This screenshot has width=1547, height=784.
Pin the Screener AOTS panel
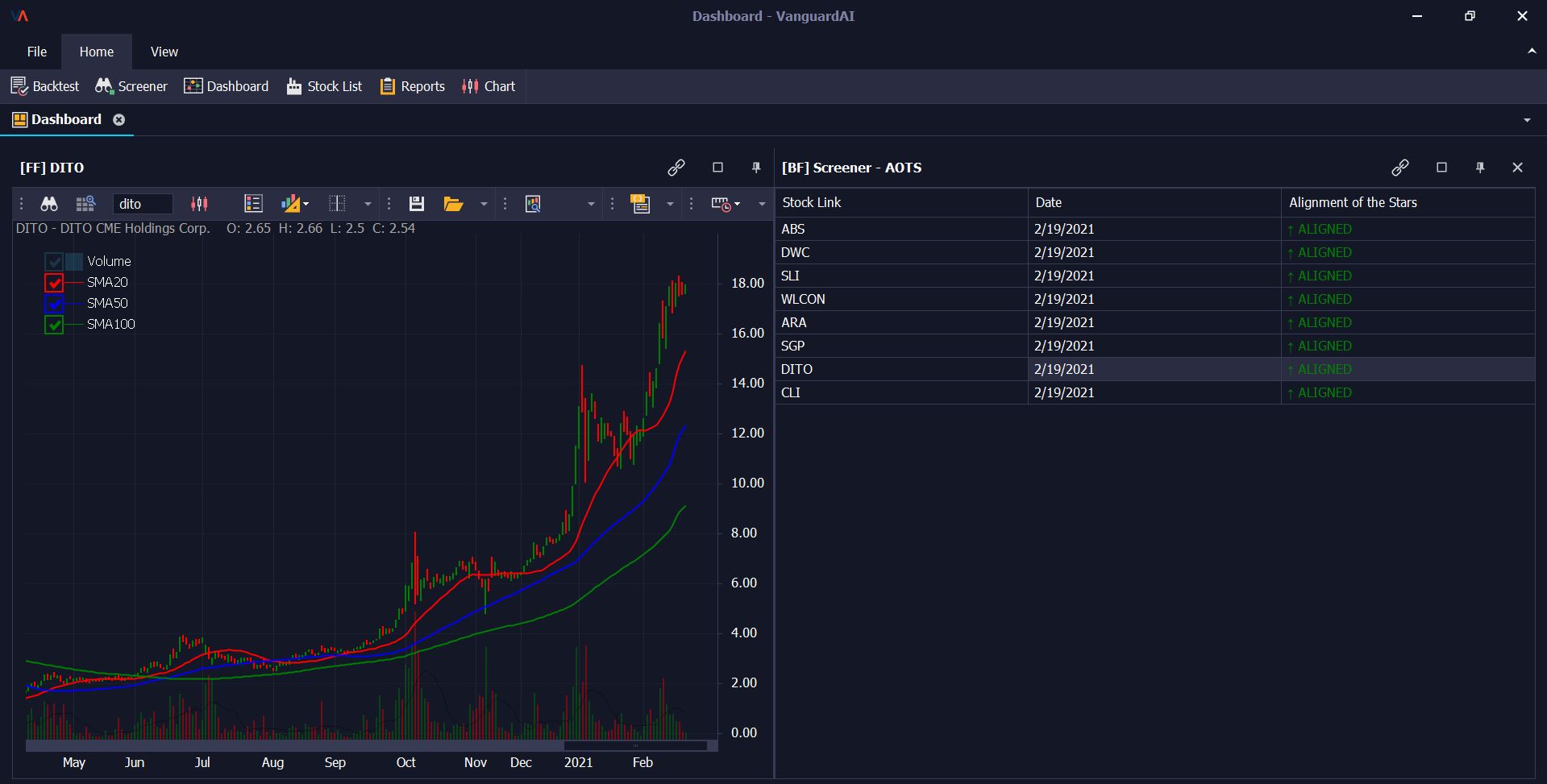click(1480, 168)
